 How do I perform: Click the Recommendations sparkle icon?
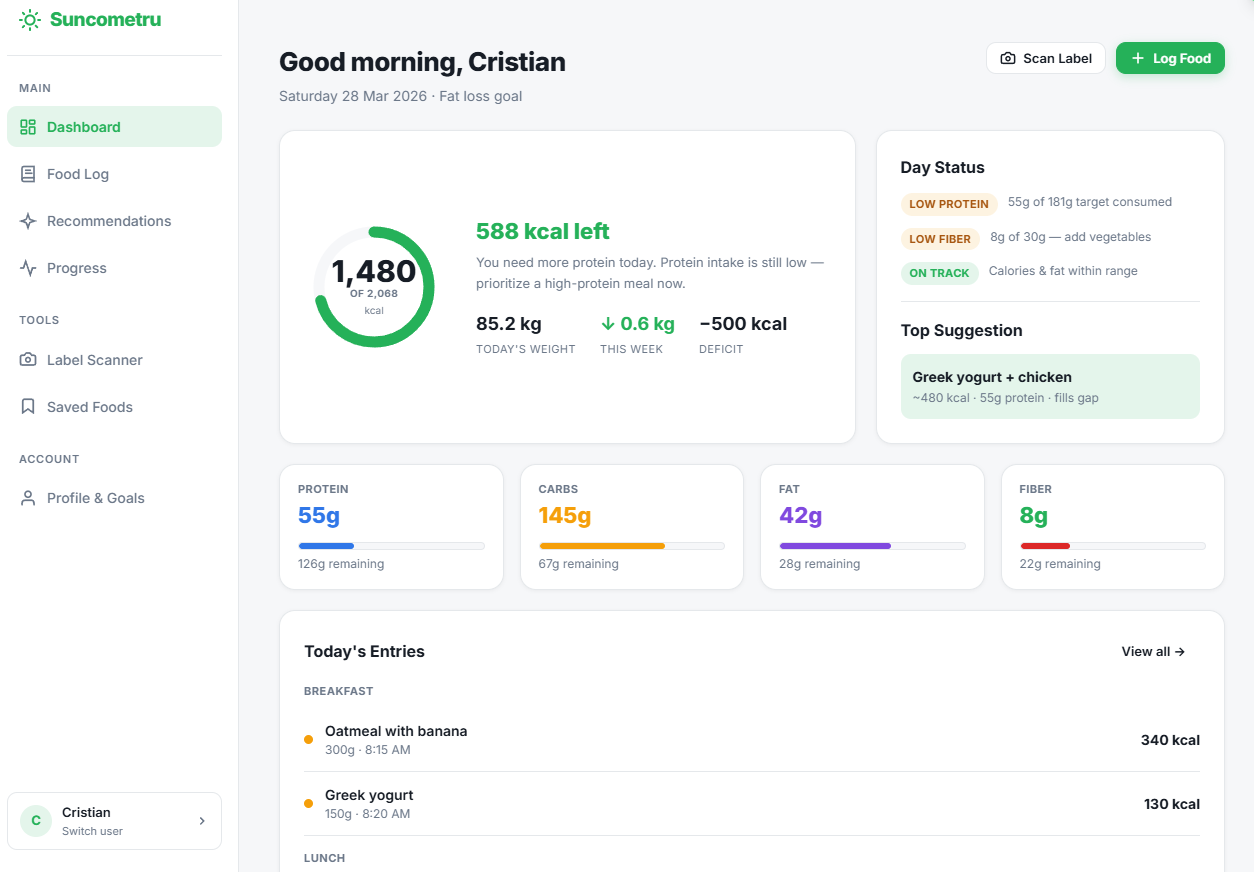(x=30, y=220)
